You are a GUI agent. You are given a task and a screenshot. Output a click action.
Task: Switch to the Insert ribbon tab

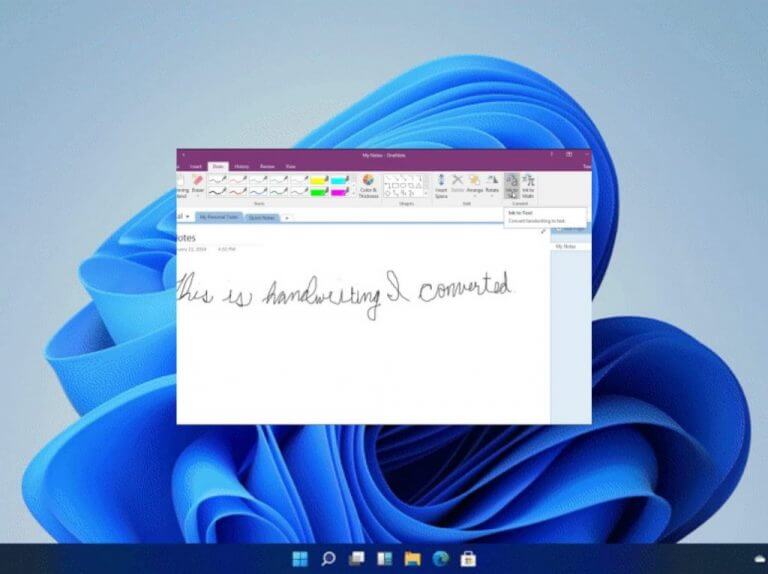(x=196, y=167)
